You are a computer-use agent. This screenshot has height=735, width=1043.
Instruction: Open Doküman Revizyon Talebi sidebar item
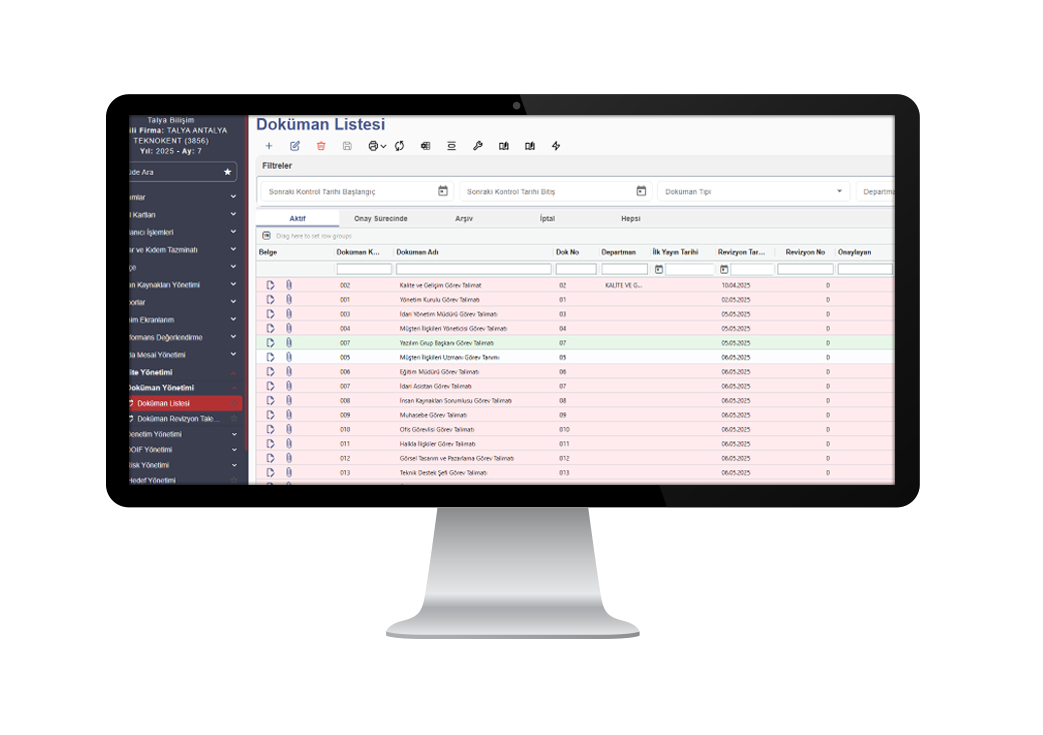[x=178, y=418]
